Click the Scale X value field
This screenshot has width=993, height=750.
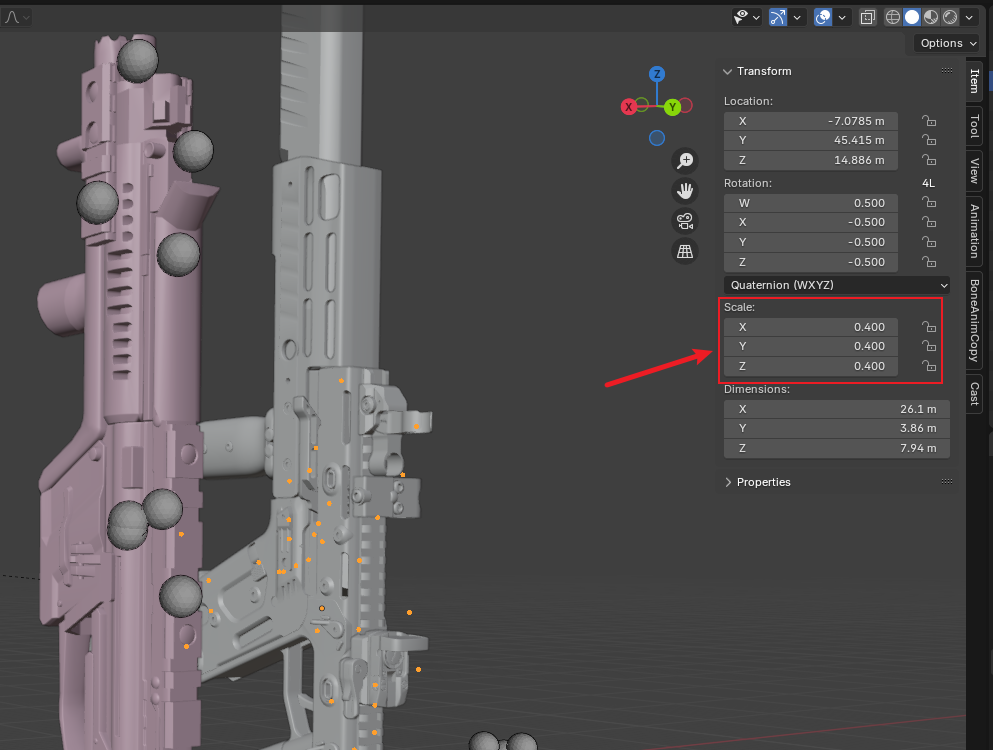(810, 327)
